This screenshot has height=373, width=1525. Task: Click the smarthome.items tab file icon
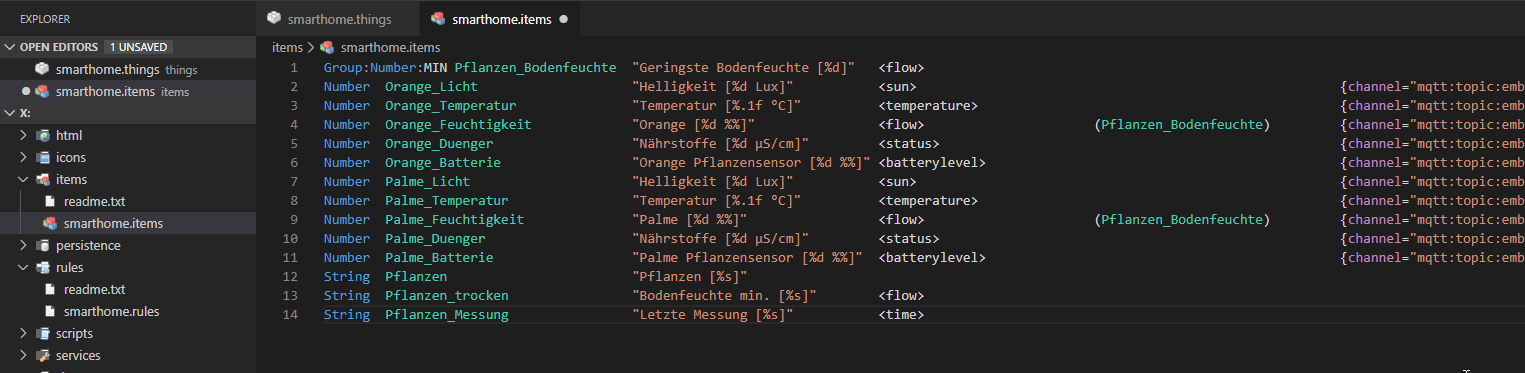[x=438, y=18]
